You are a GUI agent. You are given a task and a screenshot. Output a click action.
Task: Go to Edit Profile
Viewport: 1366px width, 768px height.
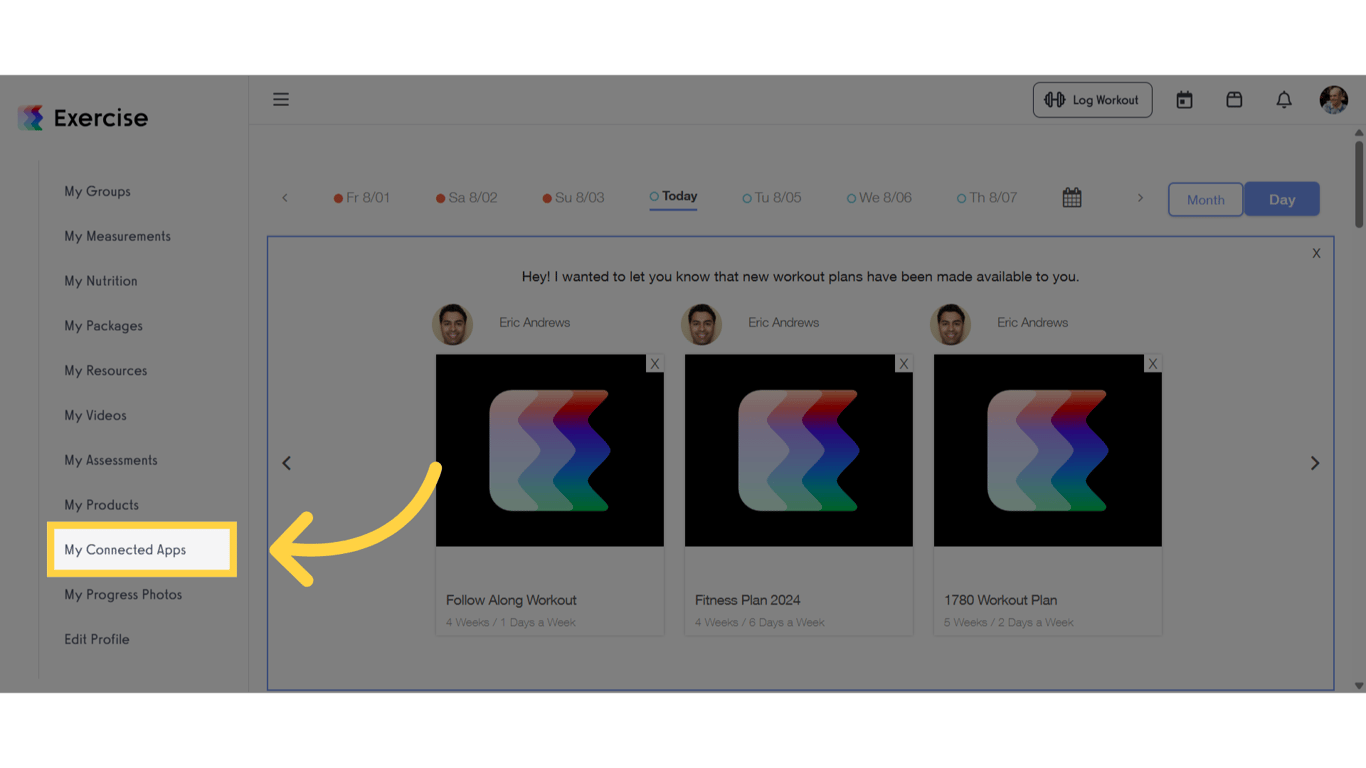(x=97, y=639)
